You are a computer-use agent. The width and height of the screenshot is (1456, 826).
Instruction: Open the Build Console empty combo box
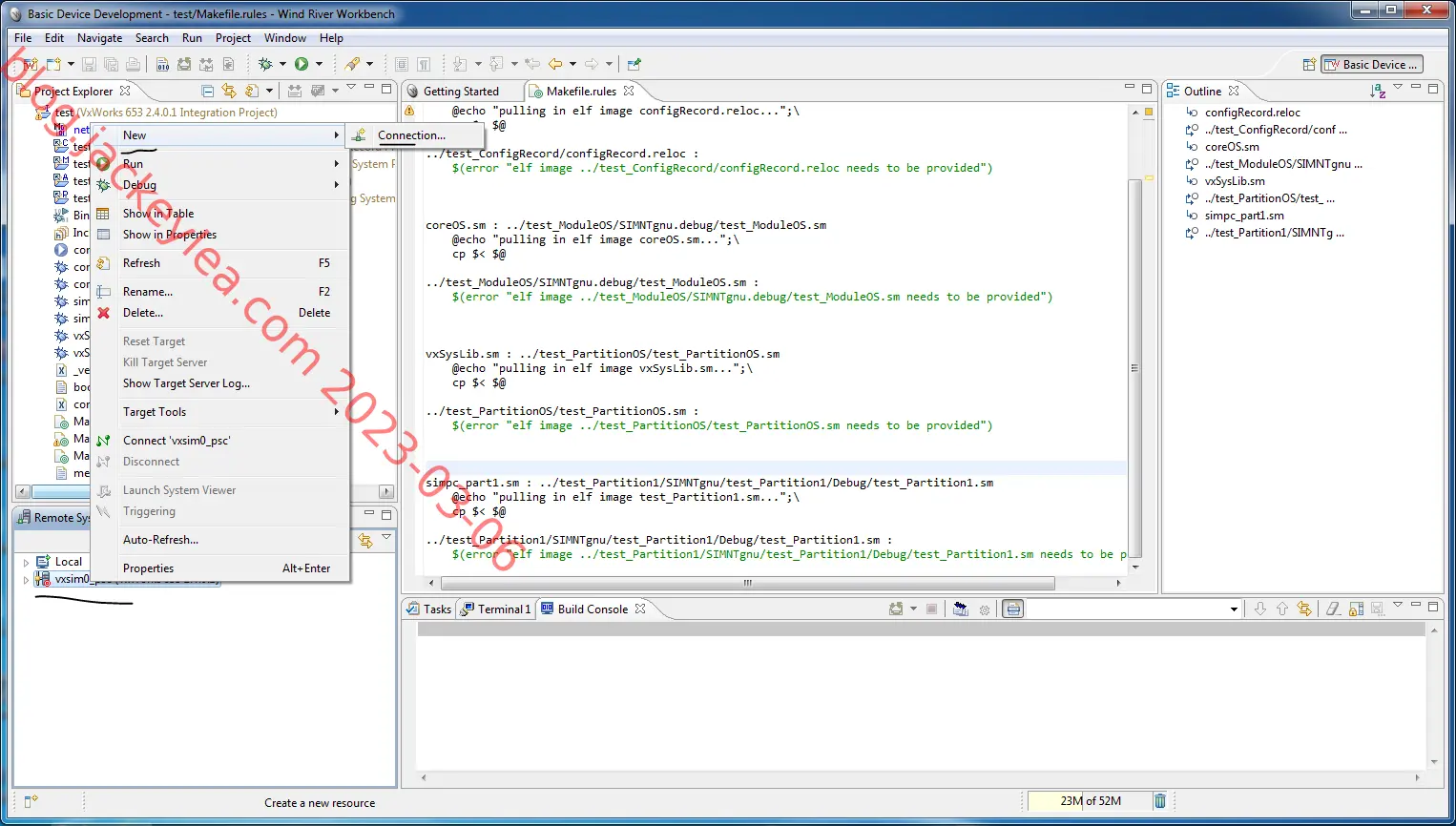[1134, 609]
